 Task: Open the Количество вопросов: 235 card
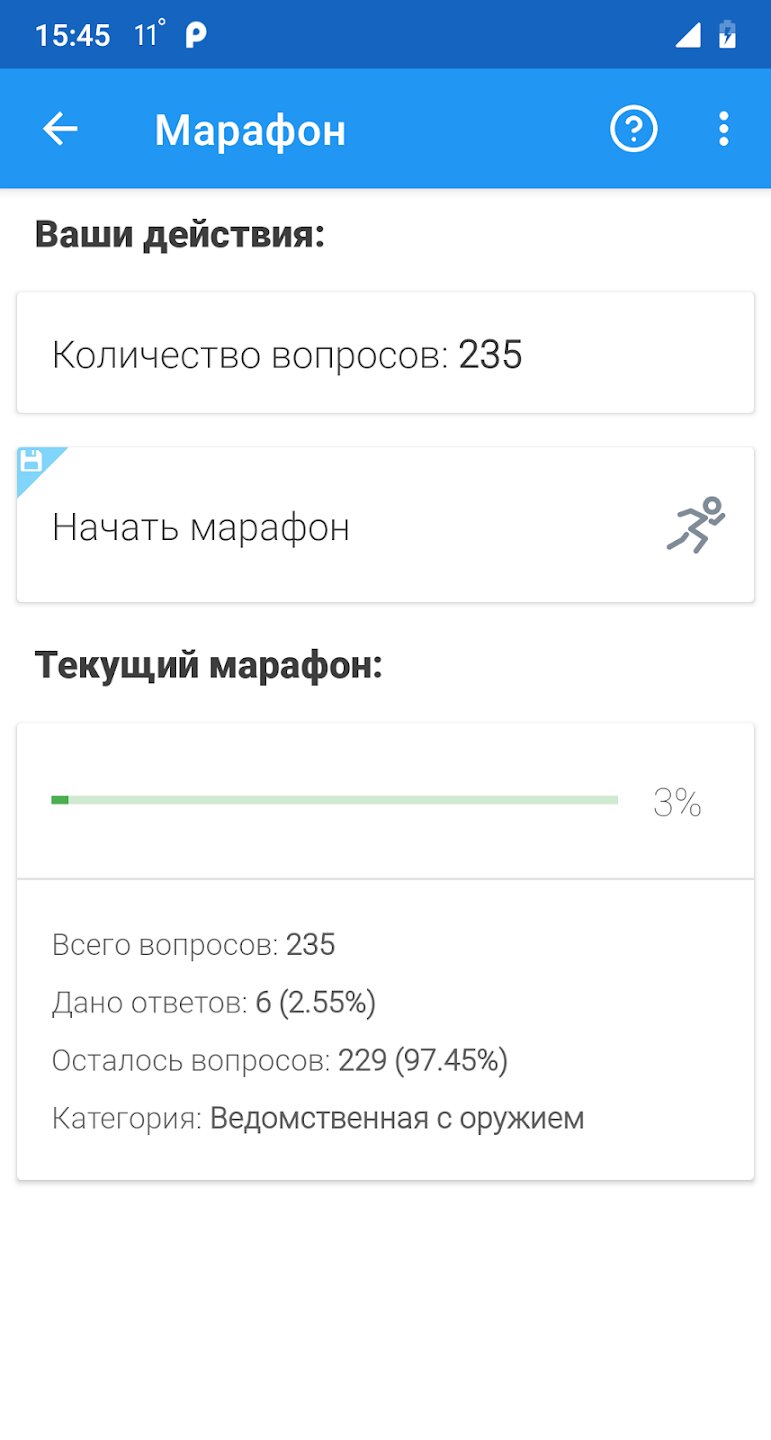pyautogui.click(x=385, y=353)
